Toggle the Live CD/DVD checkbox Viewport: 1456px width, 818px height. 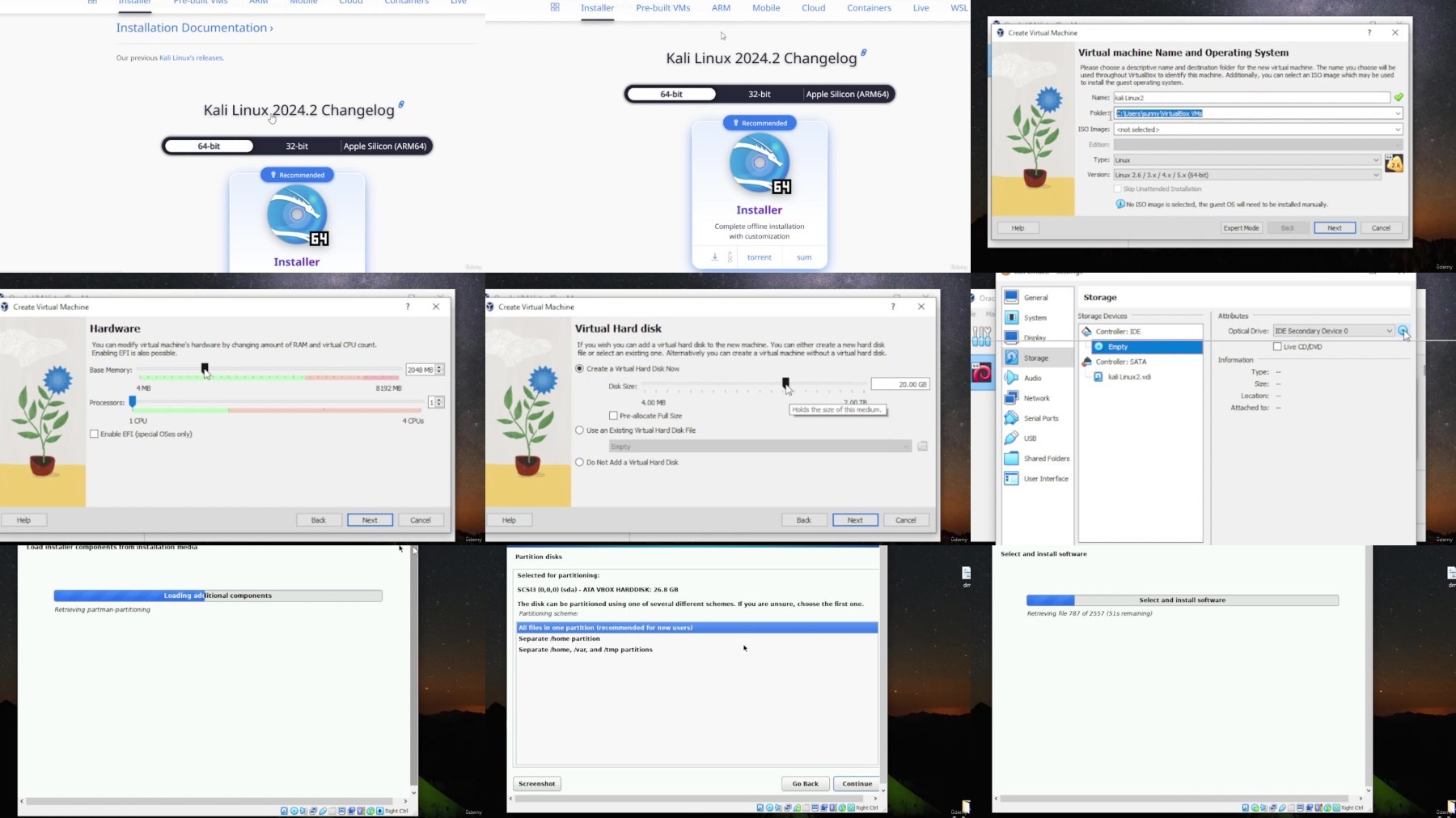[1277, 347]
